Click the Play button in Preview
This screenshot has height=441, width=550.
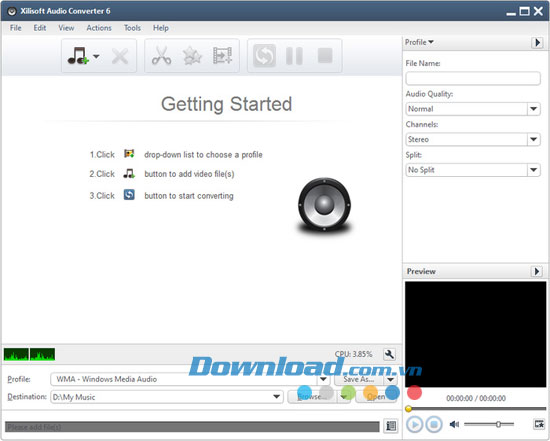coord(414,425)
